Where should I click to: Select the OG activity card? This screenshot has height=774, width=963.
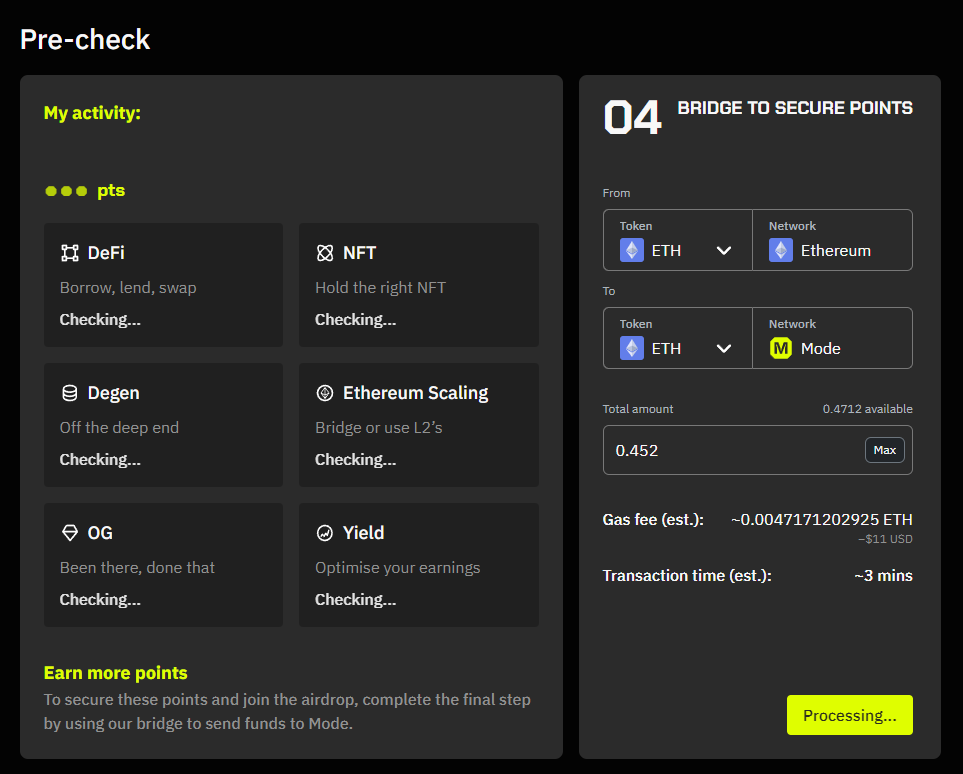click(163, 565)
